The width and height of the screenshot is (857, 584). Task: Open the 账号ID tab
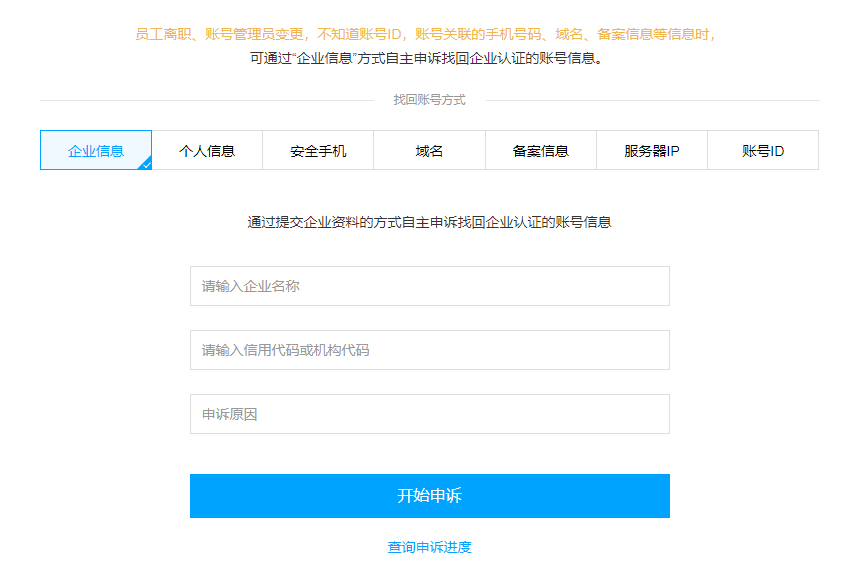click(x=763, y=150)
